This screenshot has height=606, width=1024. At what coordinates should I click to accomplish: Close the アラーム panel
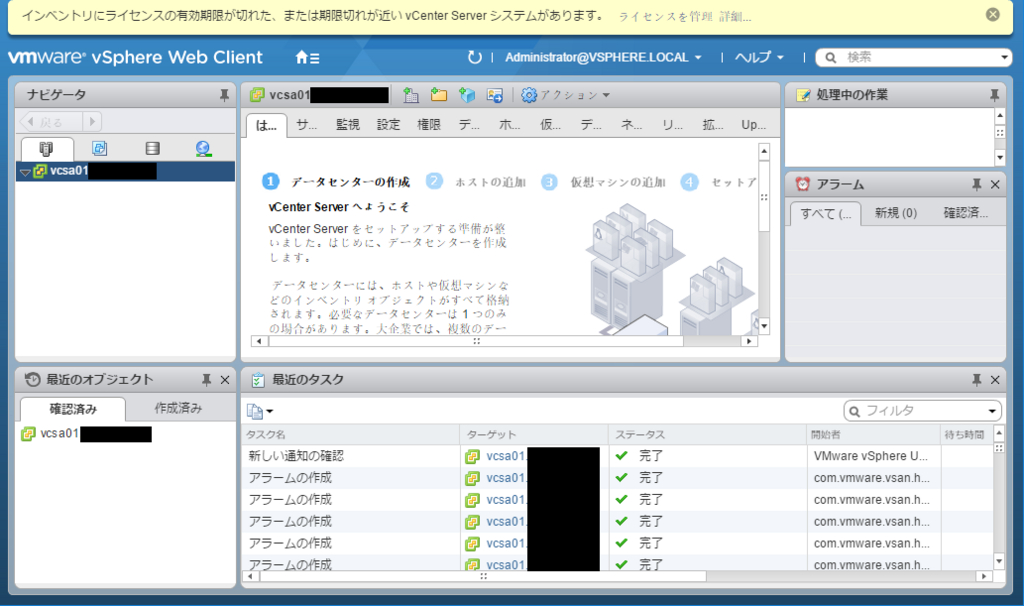995,185
